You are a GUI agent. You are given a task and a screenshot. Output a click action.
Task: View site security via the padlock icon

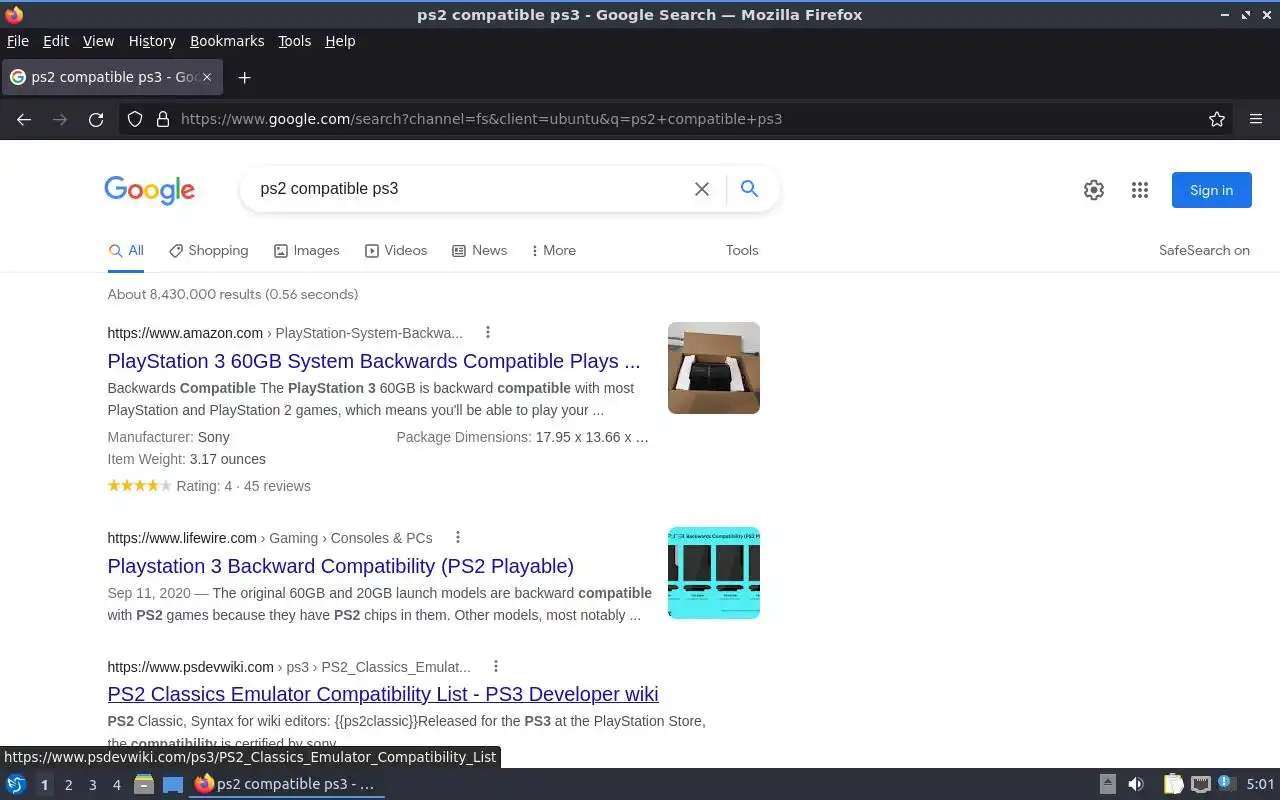[162, 119]
